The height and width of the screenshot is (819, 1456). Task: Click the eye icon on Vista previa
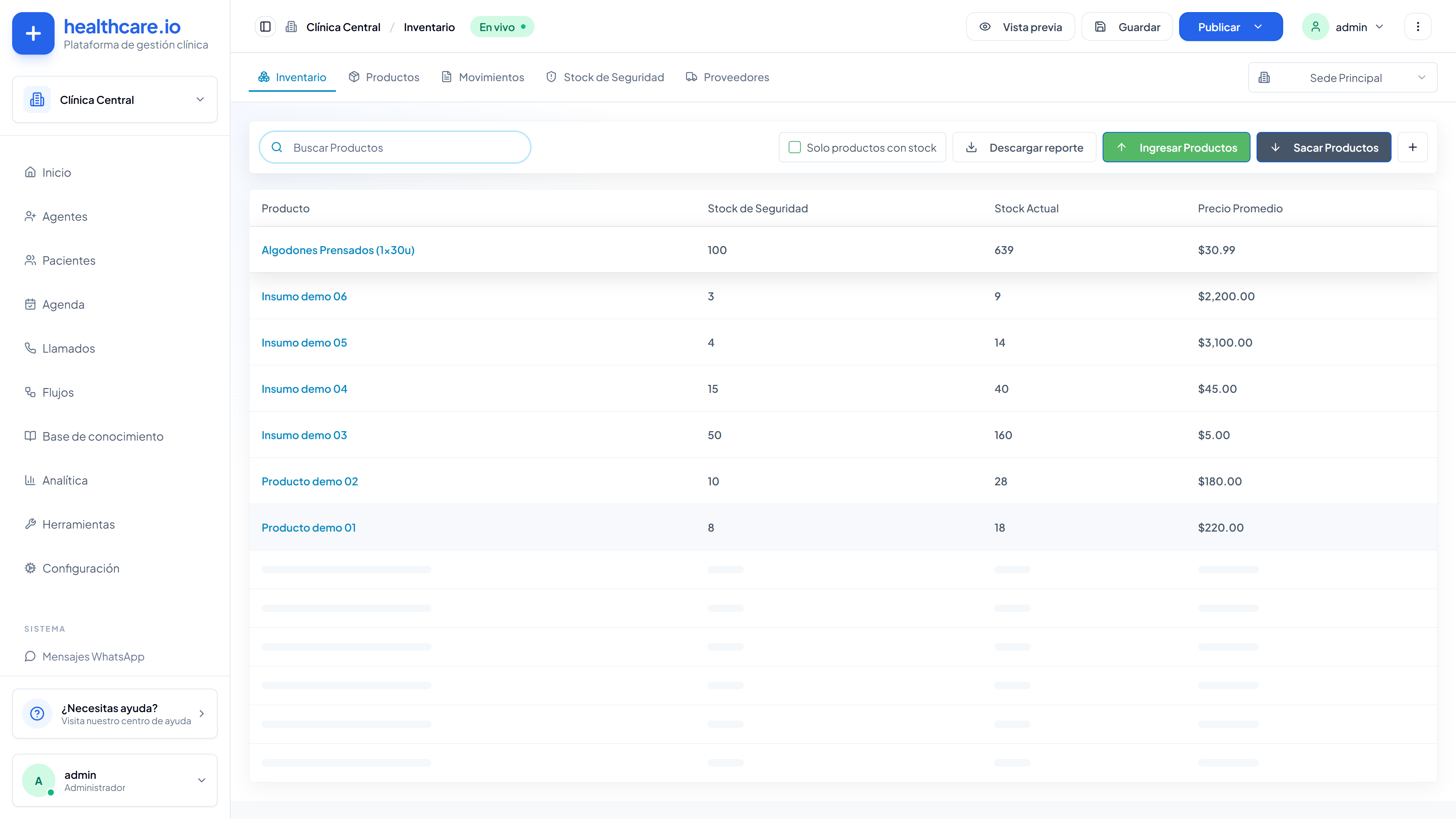985,27
